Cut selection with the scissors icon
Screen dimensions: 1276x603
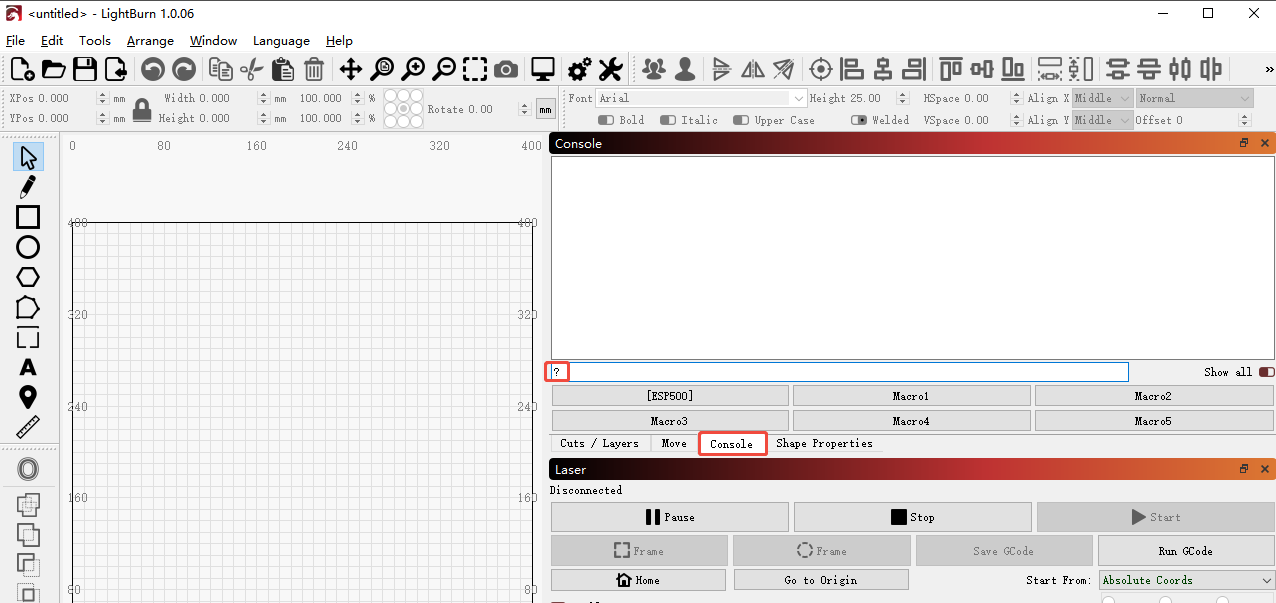(x=252, y=69)
